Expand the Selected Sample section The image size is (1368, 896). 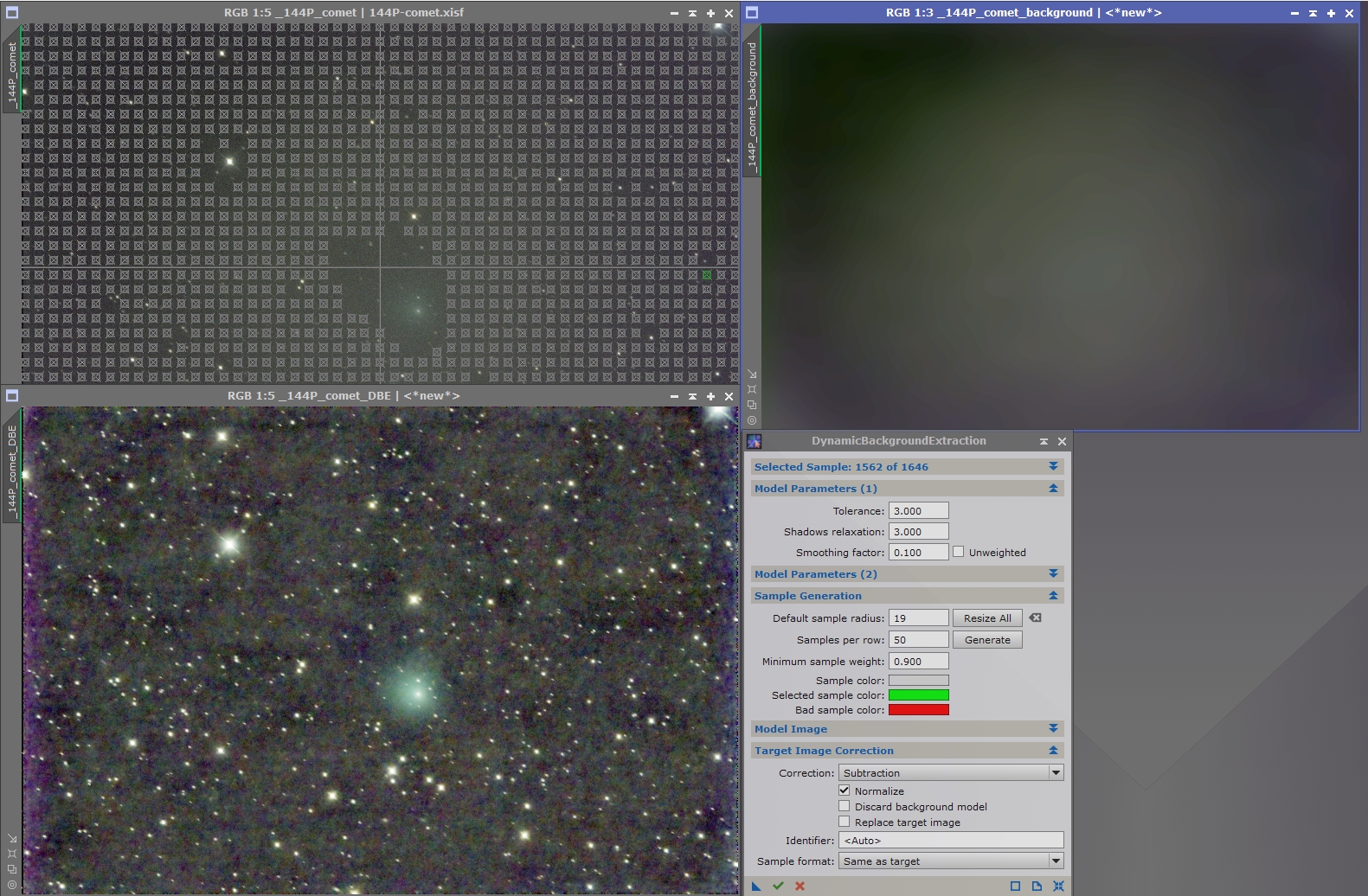click(x=1053, y=466)
